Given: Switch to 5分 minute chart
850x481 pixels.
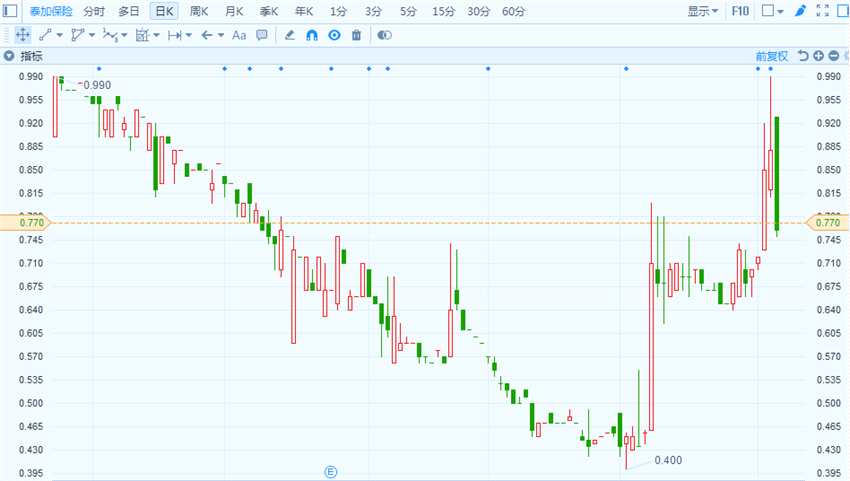Looking at the screenshot, I should (408, 11).
